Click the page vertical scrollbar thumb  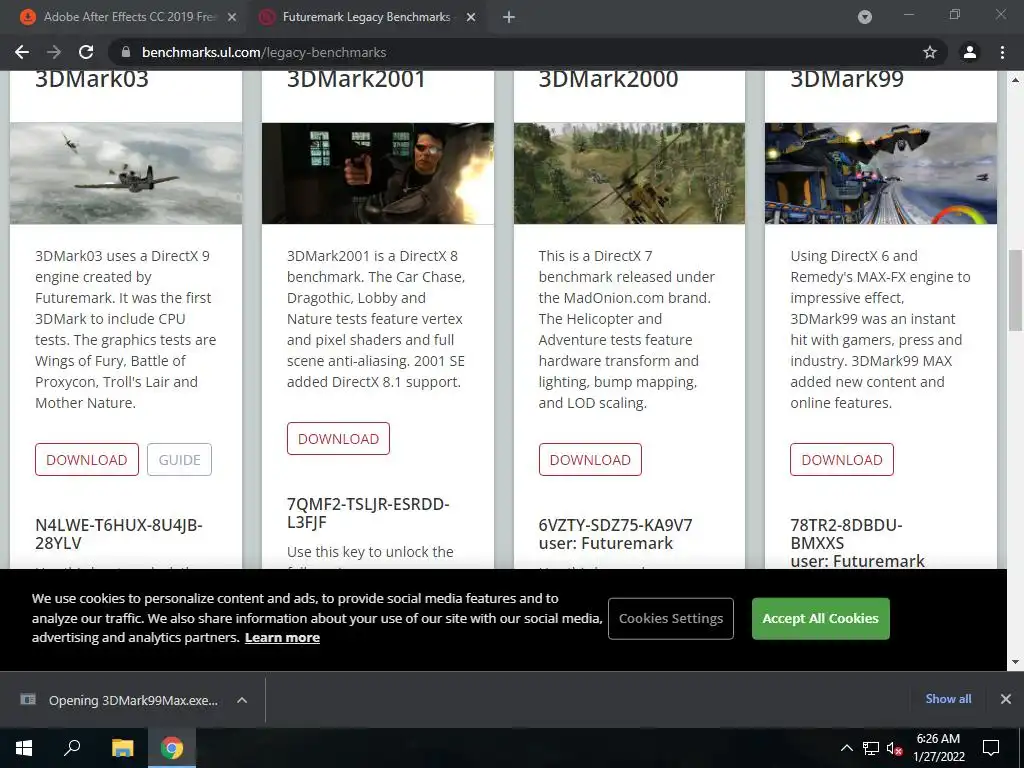1015,291
